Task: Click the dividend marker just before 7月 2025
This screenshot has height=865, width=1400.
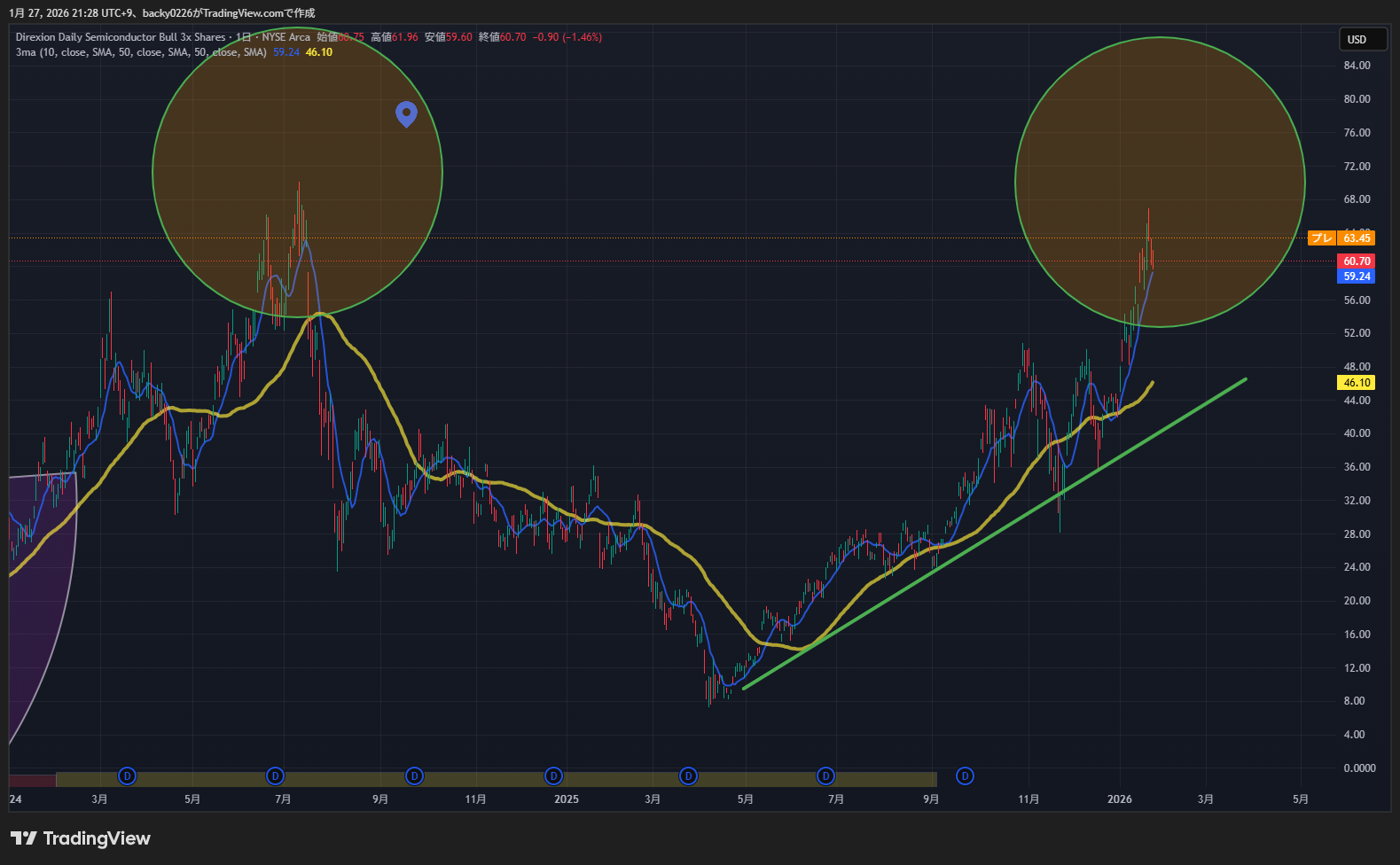Action: [x=825, y=776]
